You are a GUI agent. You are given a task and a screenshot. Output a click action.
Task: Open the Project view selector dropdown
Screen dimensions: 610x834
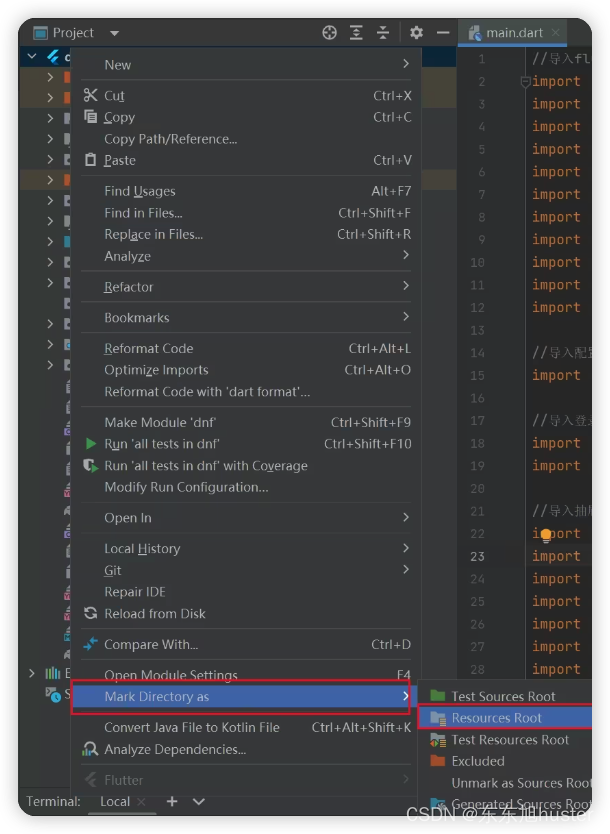coord(113,32)
